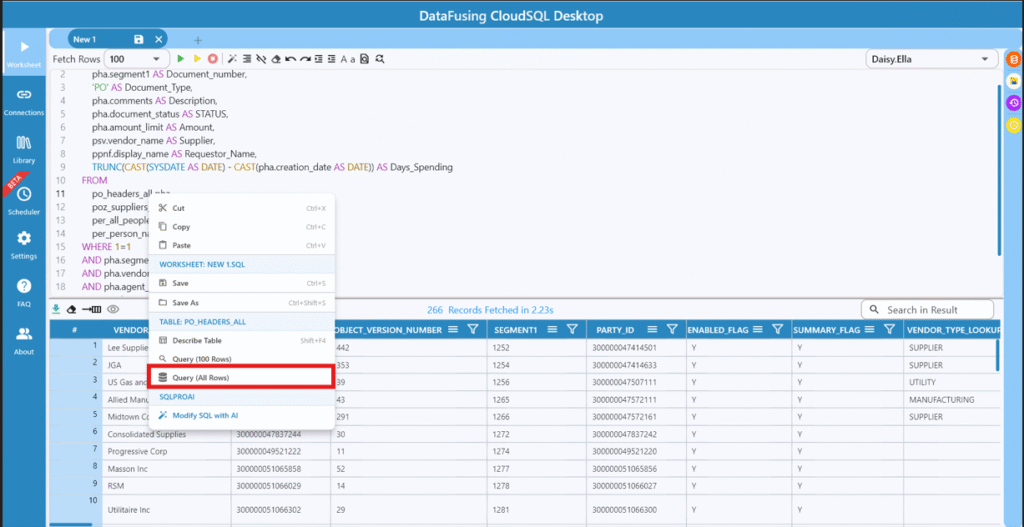Click the uppercase A icon
Screen dimensions: 1024x527
344,59
